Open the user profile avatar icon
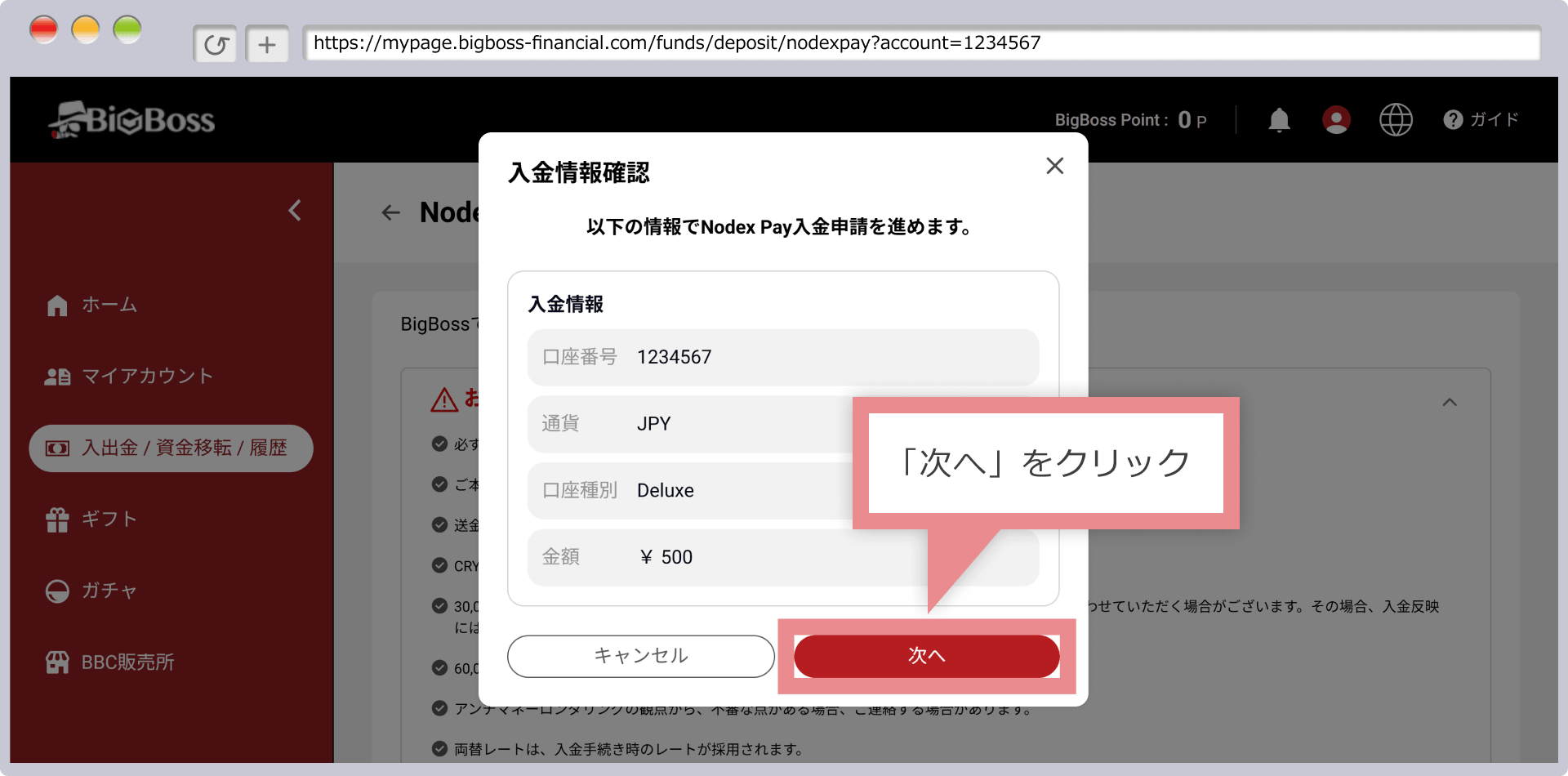1568x776 pixels. pos(1336,120)
